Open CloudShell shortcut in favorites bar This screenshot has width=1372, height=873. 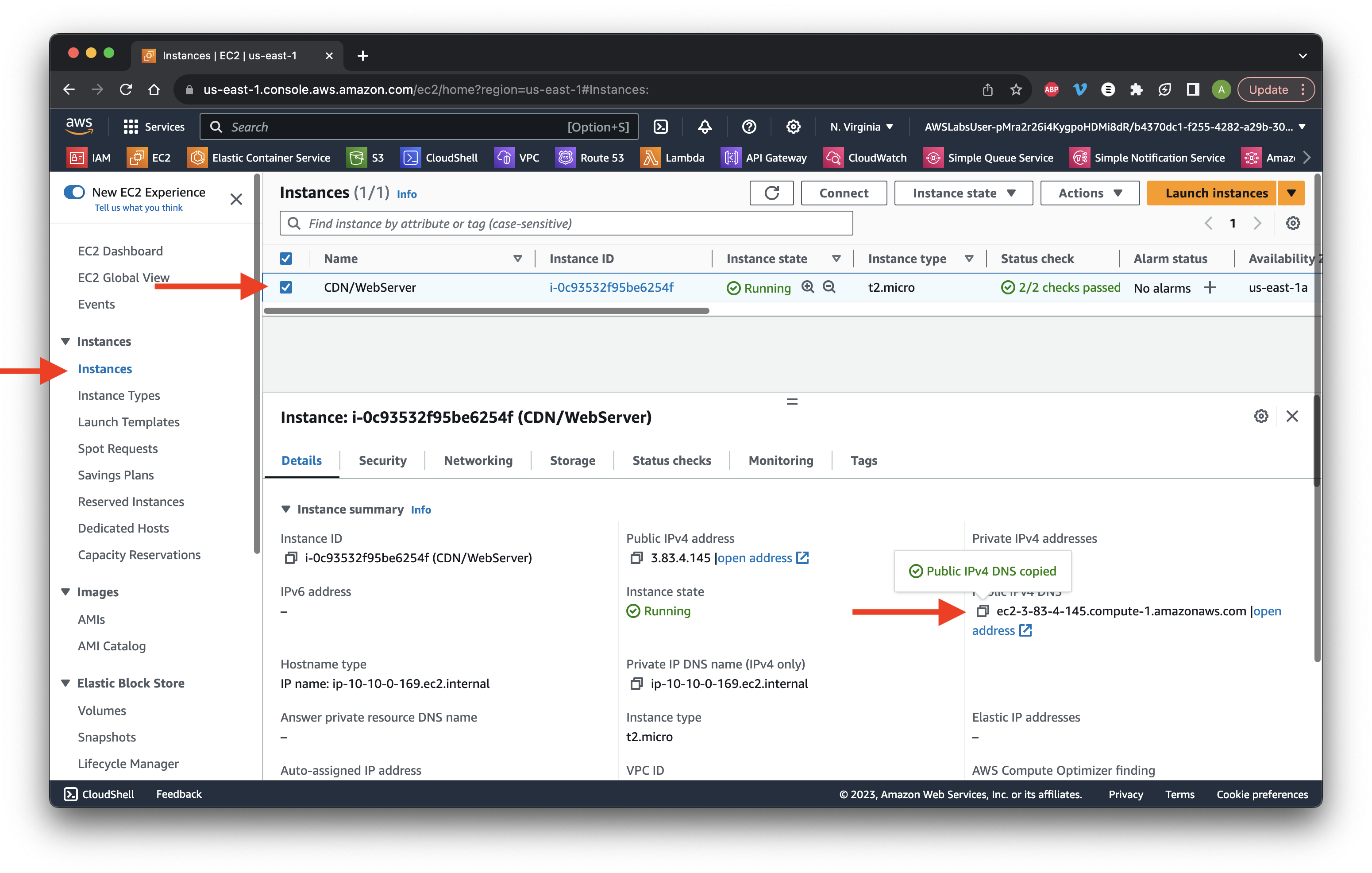[439, 158]
